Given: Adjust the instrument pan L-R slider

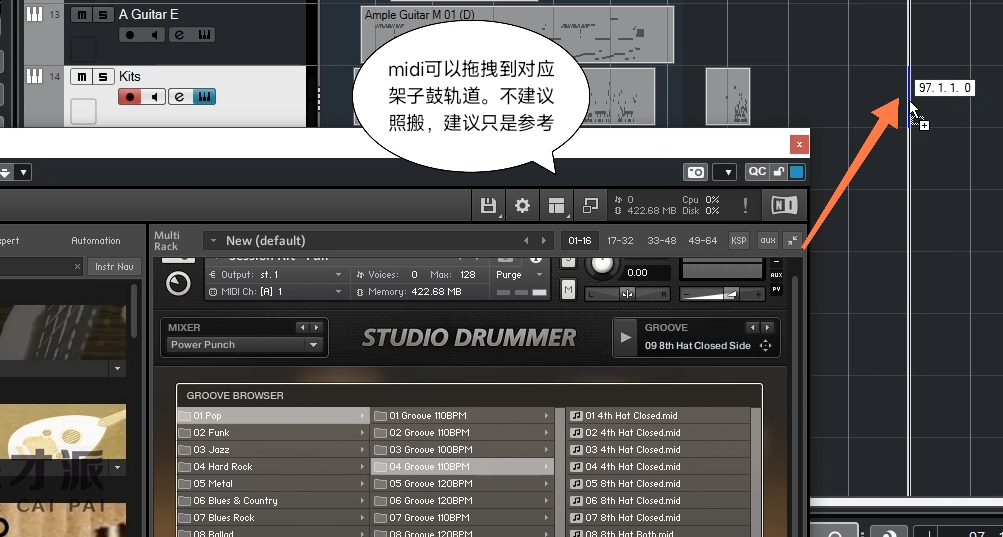Looking at the screenshot, I should coord(628,294).
